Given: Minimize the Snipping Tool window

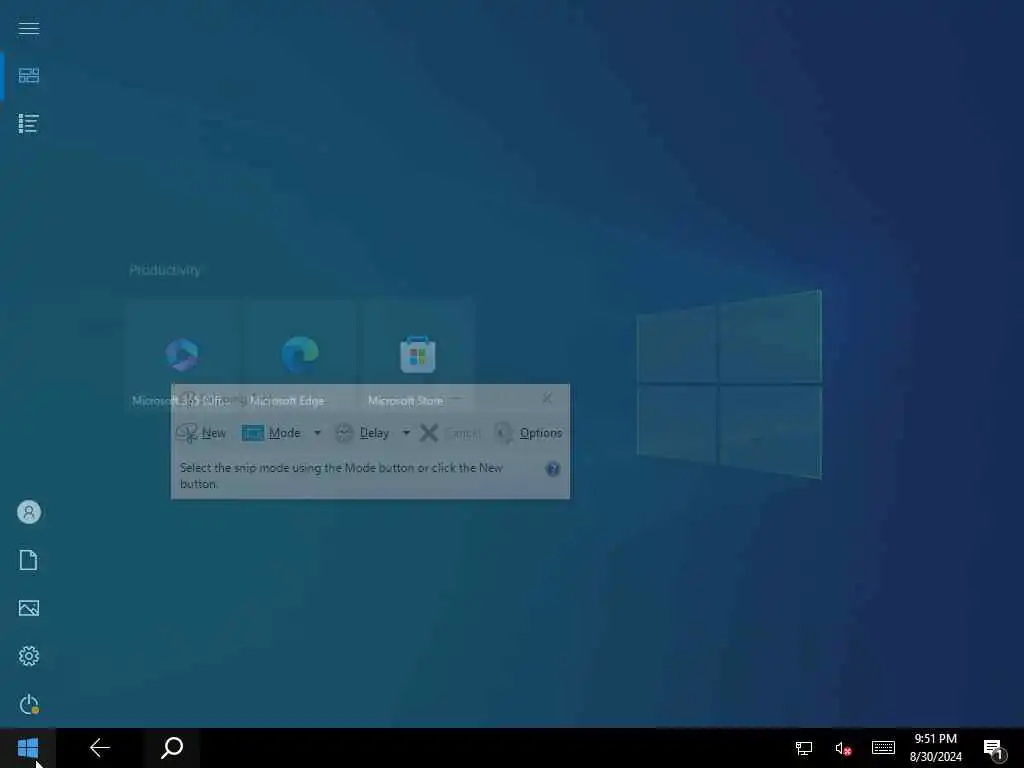Looking at the screenshot, I should tap(456, 398).
